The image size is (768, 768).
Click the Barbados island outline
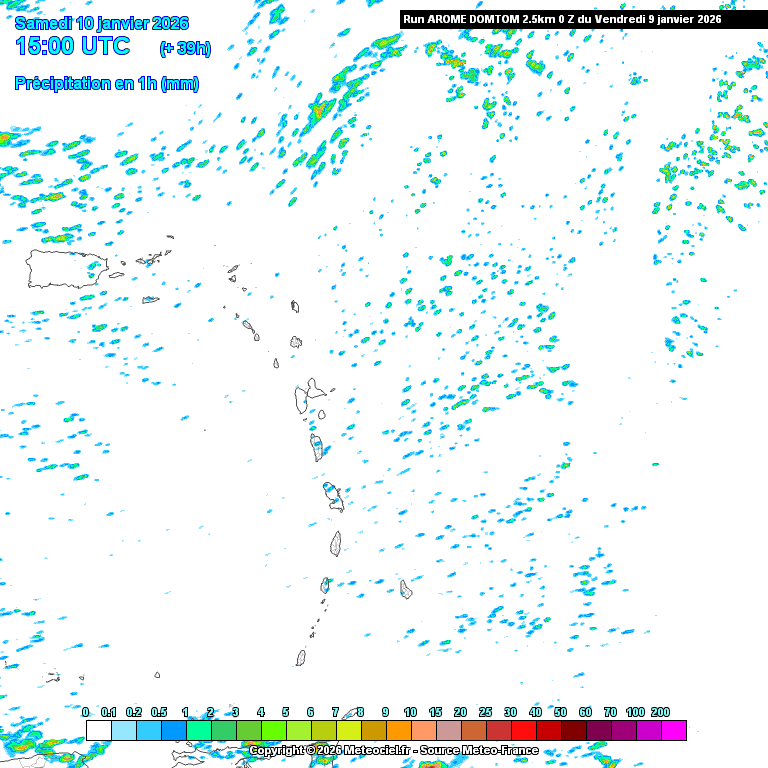pyautogui.click(x=406, y=589)
